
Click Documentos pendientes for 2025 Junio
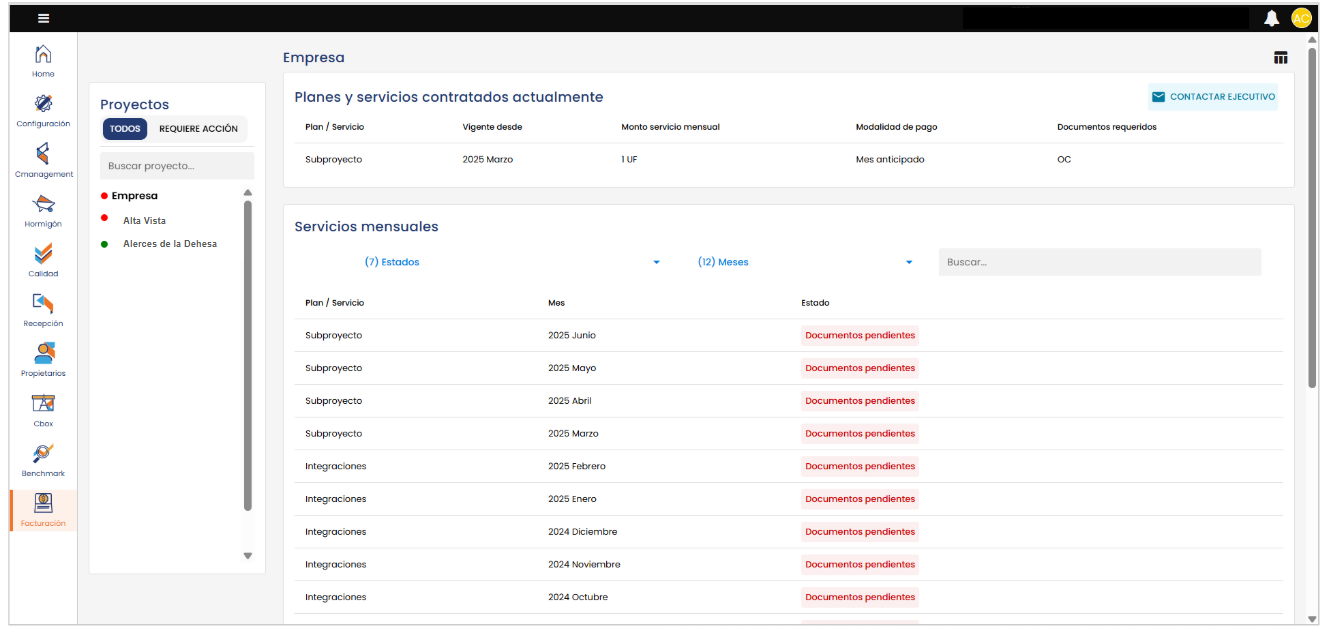click(x=860, y=336)
